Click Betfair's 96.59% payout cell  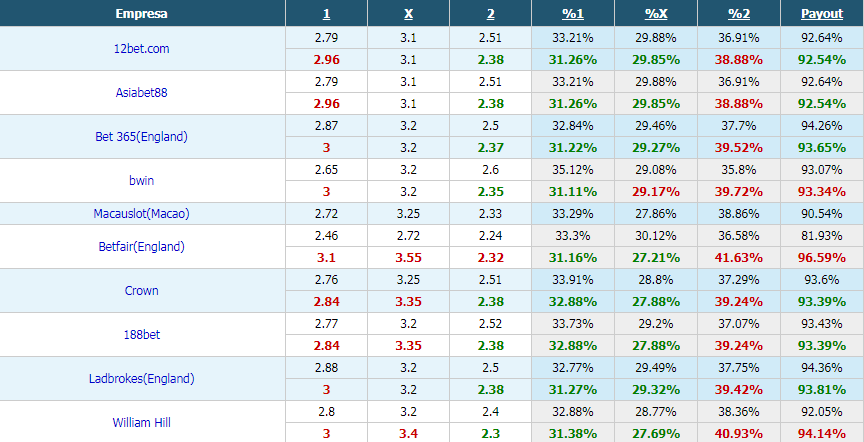(x=822, y=257)
